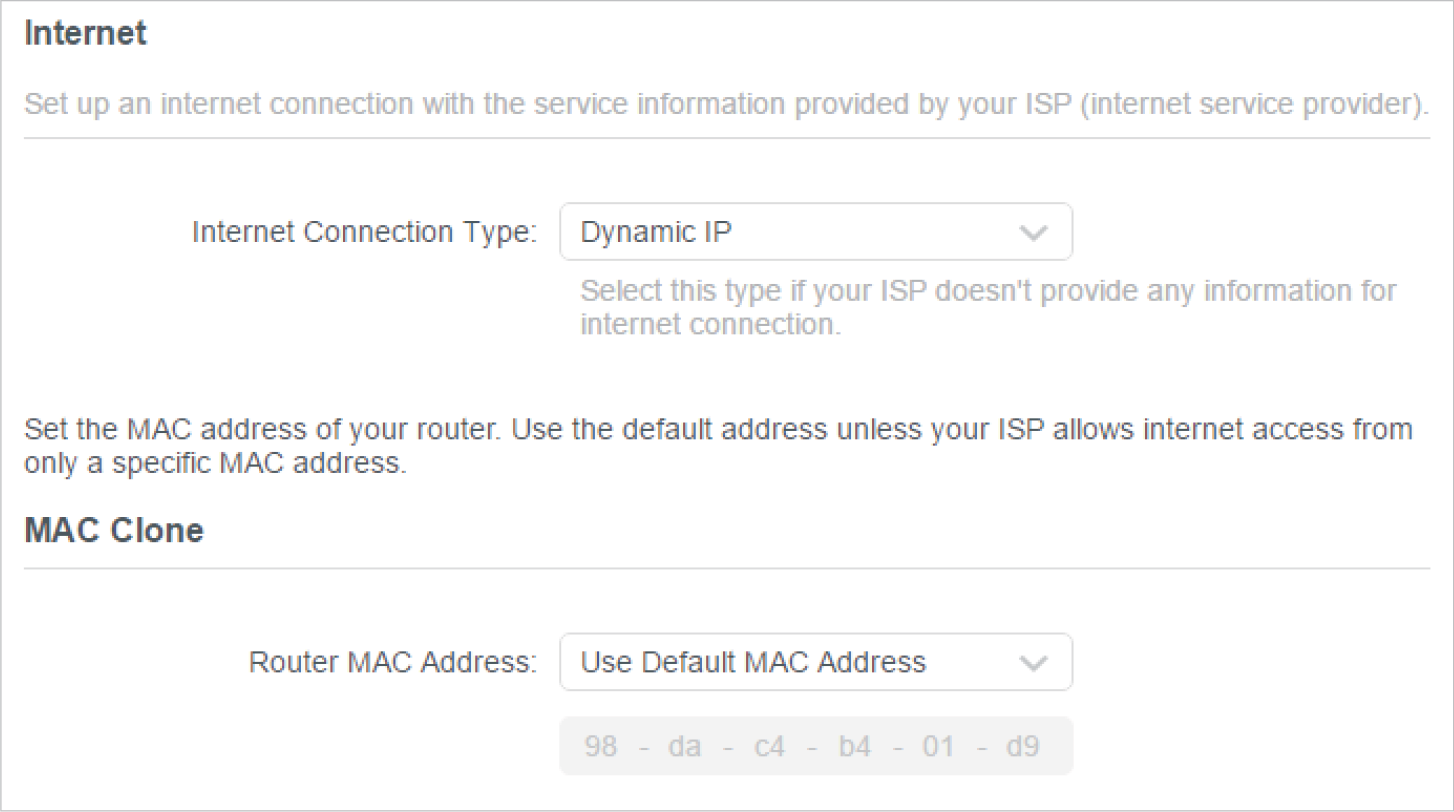Click the "Use Default MAC Address" selected value

(x=753, y=662)
